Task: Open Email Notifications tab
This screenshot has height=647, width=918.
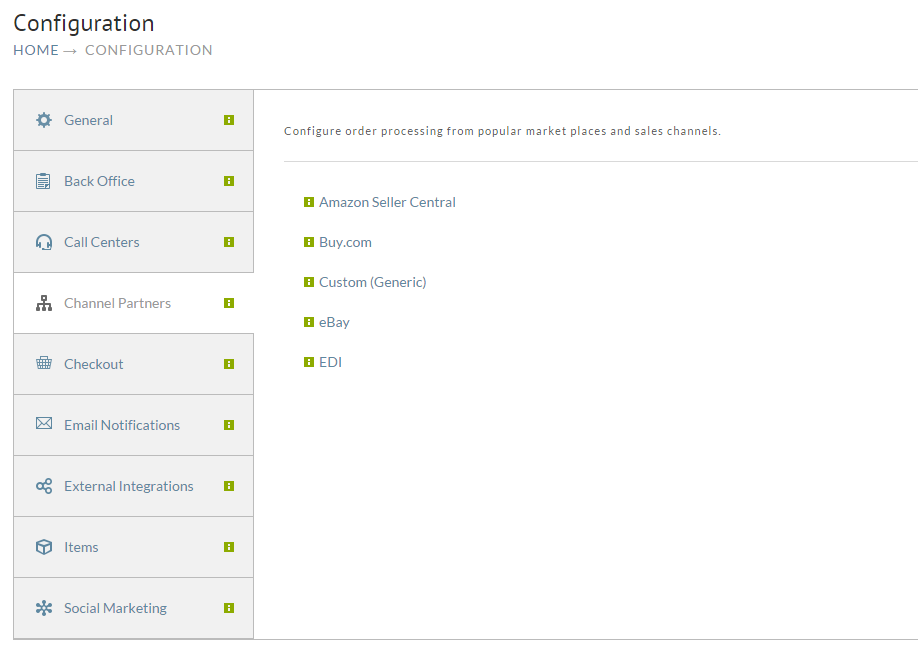Action: pyautogui.click(x=133, y=425)
